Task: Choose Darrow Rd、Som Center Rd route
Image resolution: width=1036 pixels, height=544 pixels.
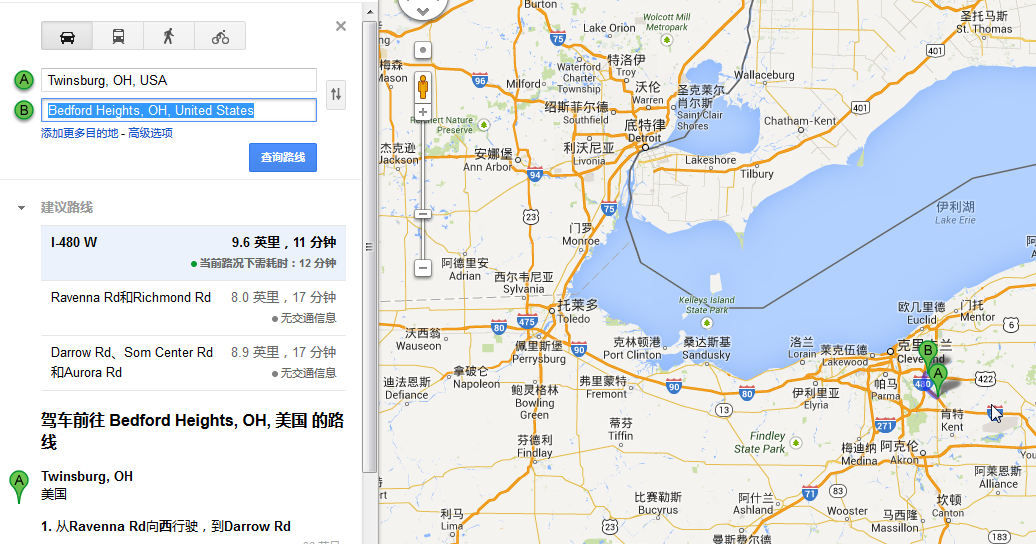Action: [193, 363]
